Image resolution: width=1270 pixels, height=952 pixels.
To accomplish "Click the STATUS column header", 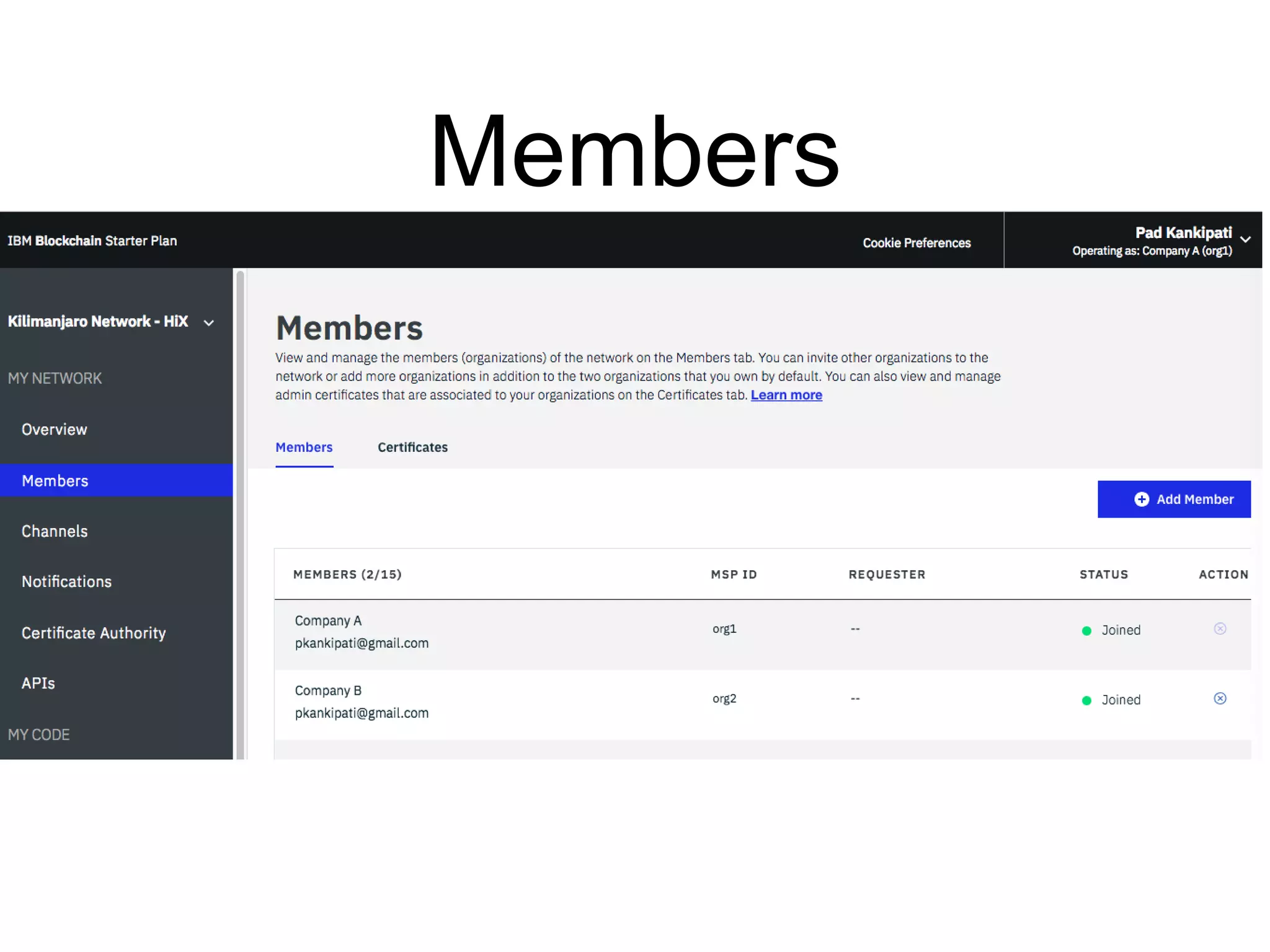I will click(1104, 575).
